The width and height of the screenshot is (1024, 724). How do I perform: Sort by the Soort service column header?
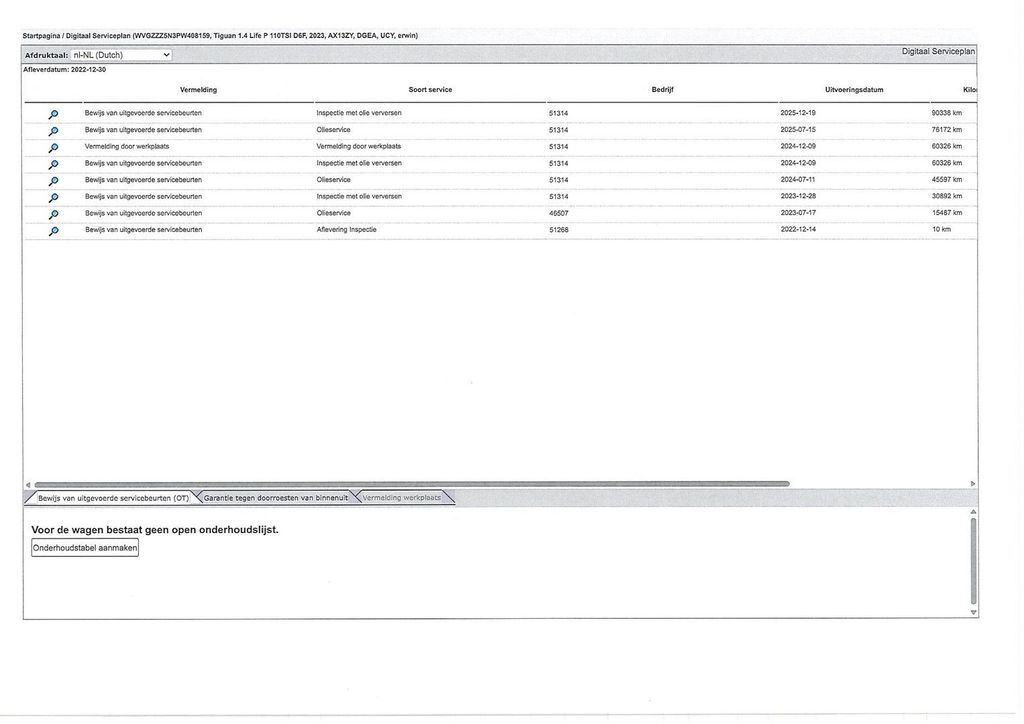(430, 90)
